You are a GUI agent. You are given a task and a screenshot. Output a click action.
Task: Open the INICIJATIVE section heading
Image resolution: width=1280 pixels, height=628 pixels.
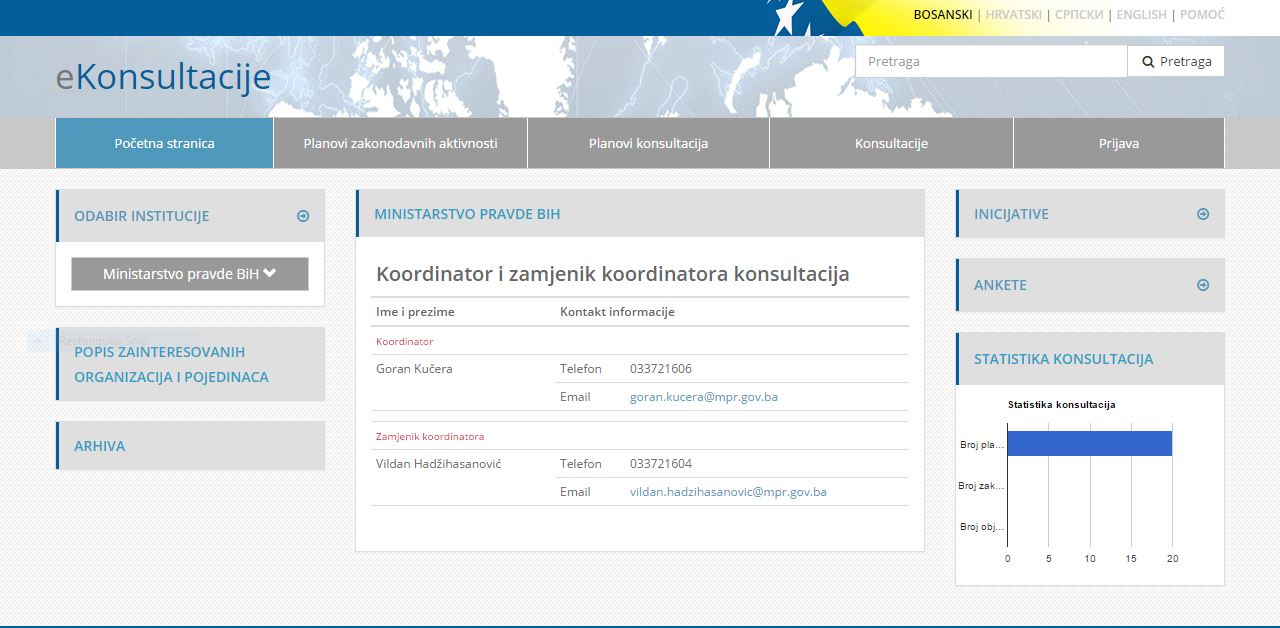click(1011, 214)
